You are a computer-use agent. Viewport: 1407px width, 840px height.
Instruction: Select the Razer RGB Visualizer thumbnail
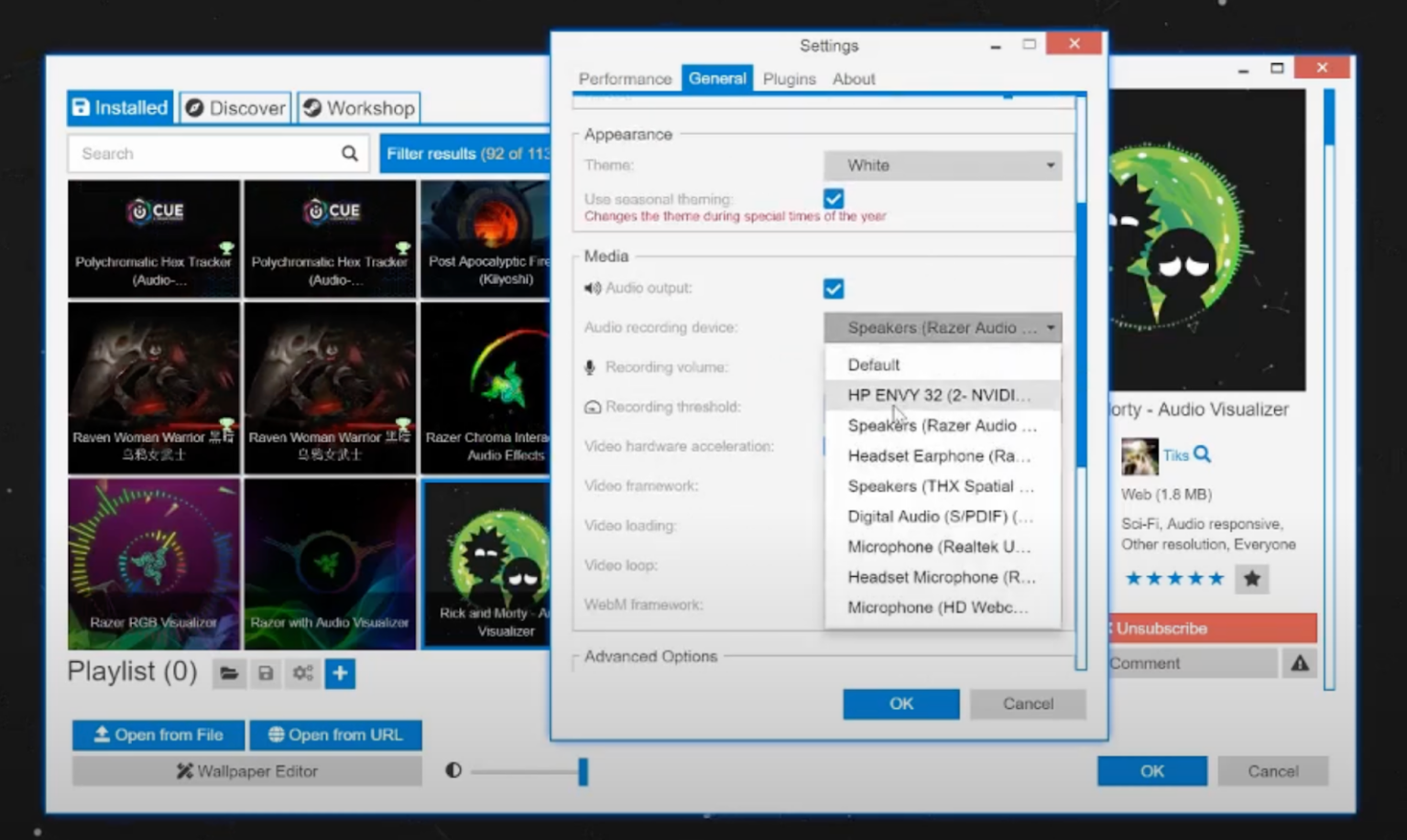pos(154,563)
